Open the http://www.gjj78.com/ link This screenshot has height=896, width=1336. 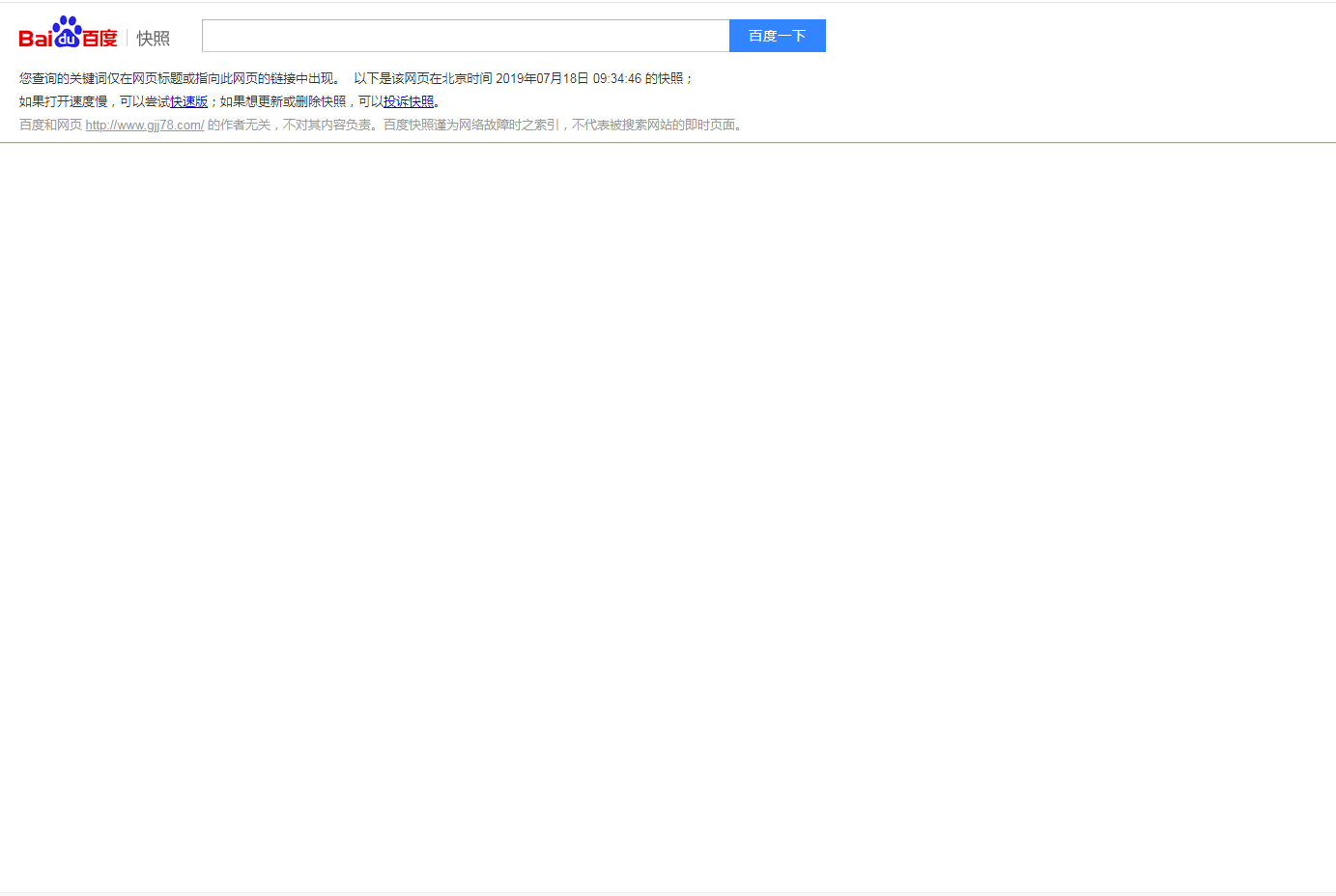point(145,125)
